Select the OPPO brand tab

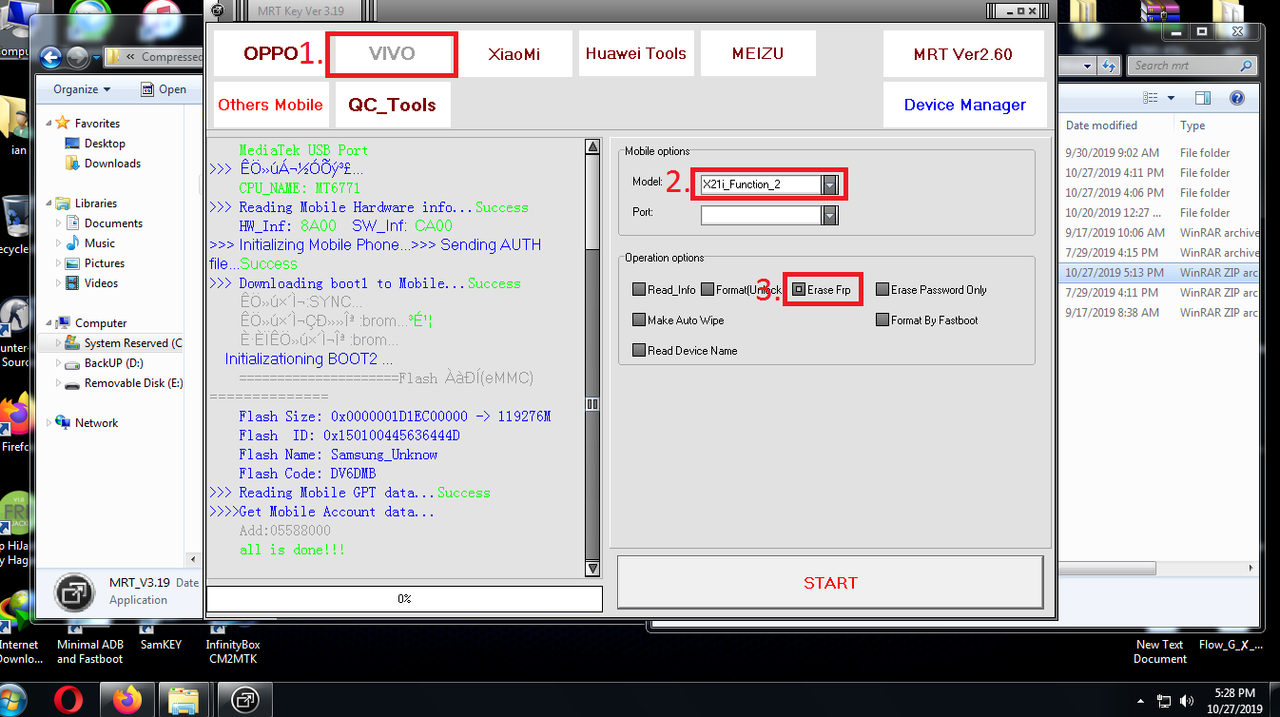tap(270, 54)
